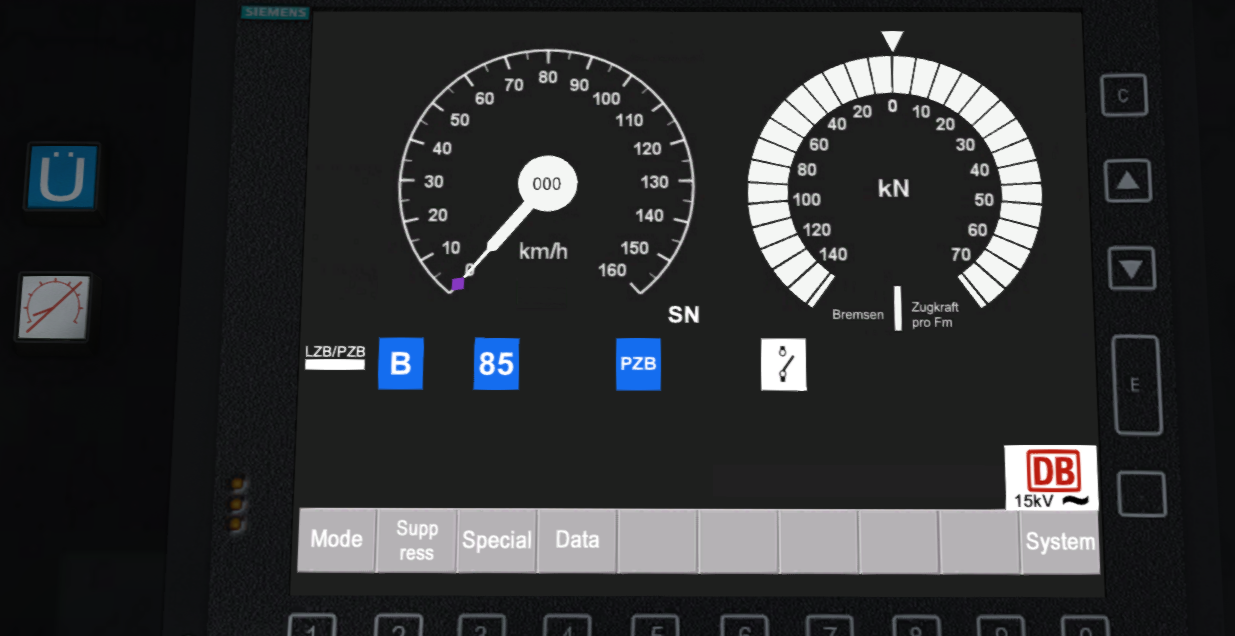Select the blue B indicator

[400, 363]
